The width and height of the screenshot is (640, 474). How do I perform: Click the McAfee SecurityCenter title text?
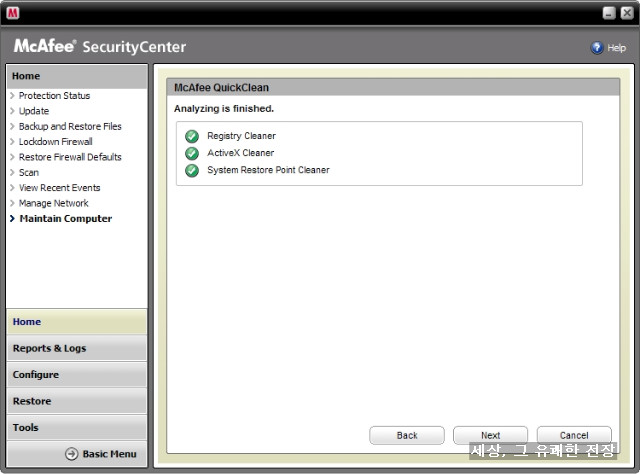tap(100, 46)
